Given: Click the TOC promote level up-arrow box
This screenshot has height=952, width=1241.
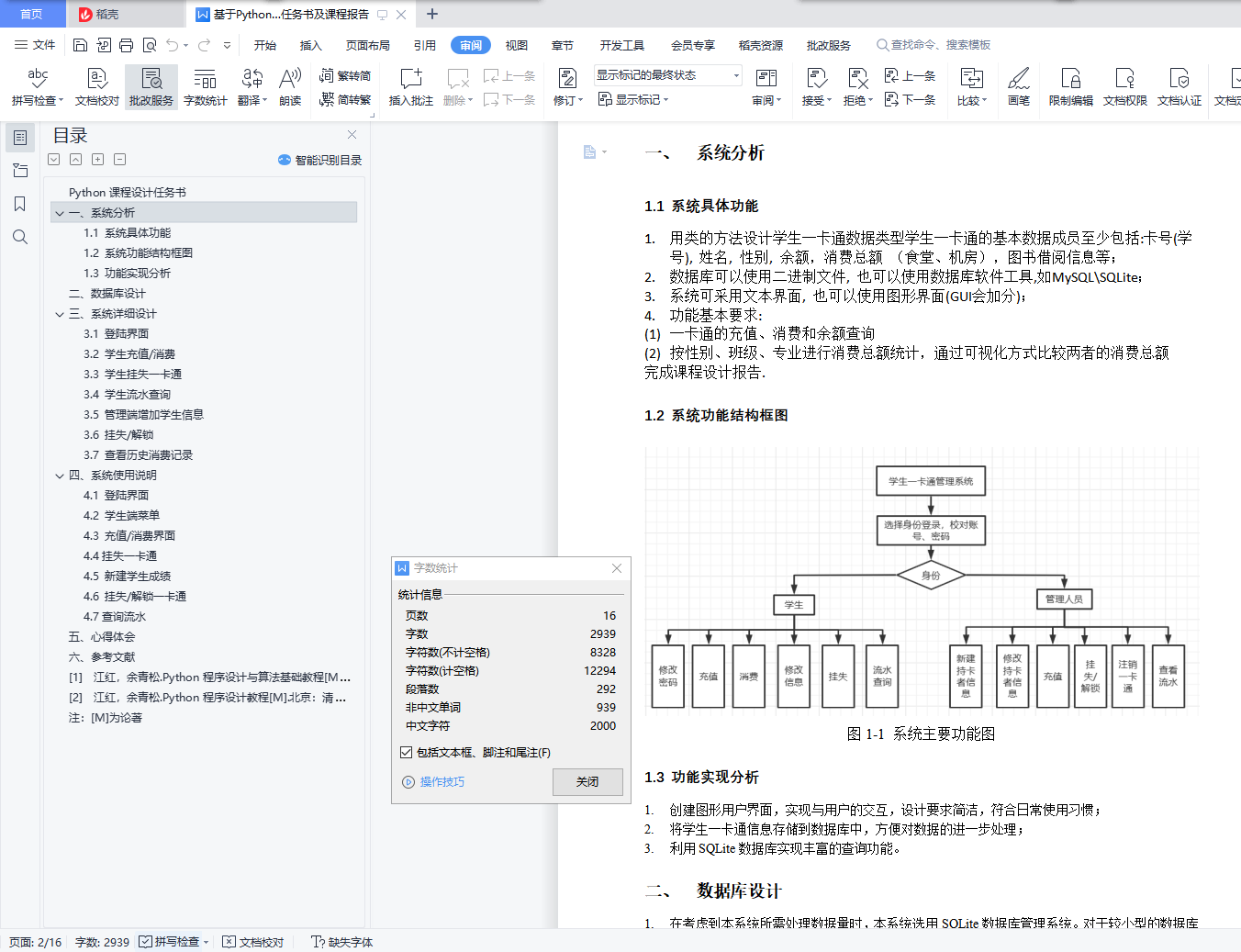Looking at the screenshot, I should pyautogui.click(x=76, y=160).
